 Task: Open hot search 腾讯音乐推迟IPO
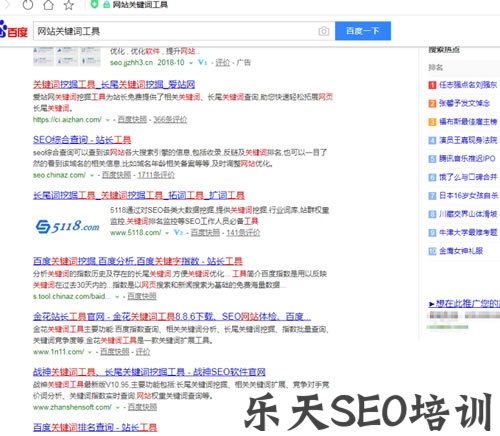[467, 159]
